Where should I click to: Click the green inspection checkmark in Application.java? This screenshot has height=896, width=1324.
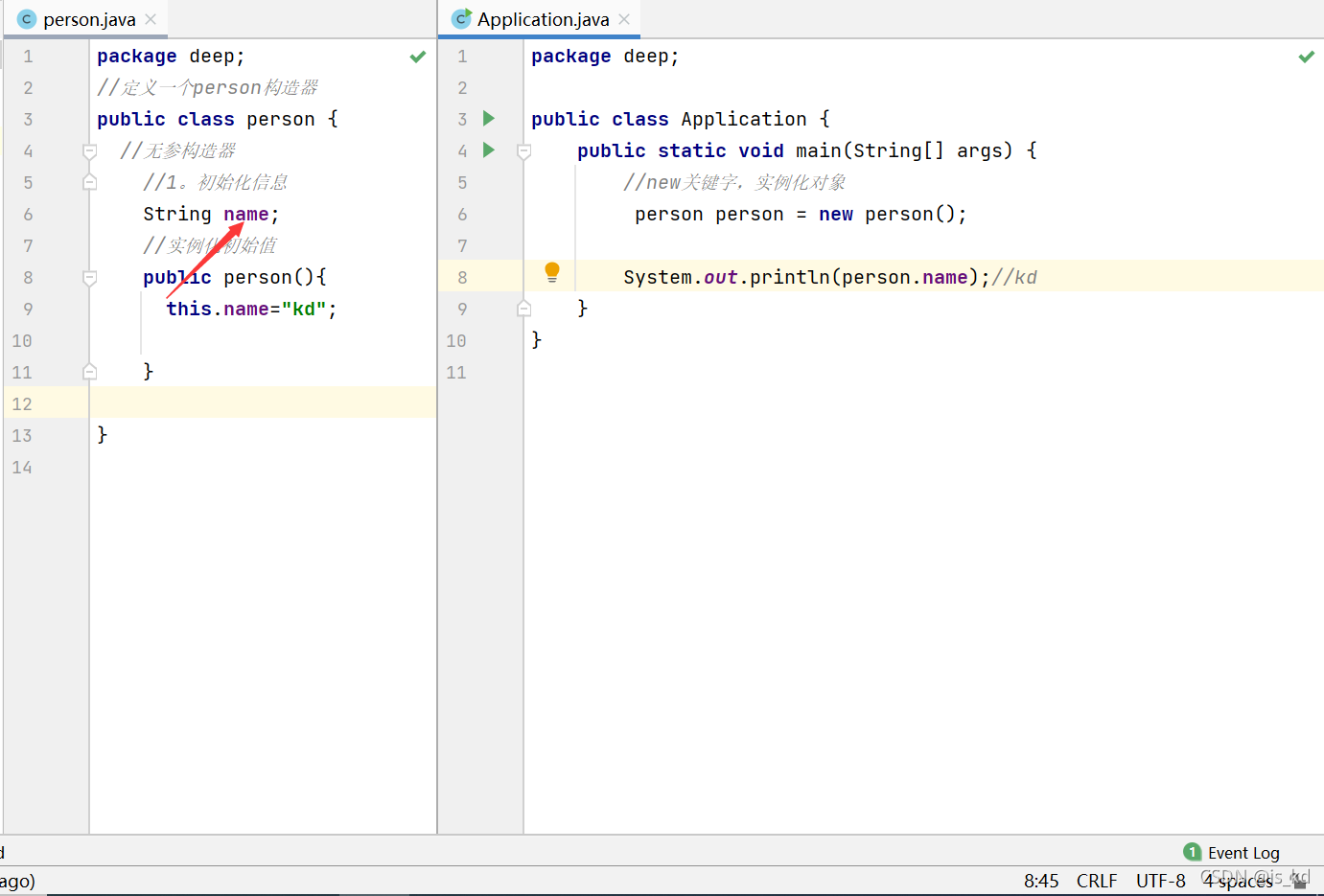(1307, 57)
